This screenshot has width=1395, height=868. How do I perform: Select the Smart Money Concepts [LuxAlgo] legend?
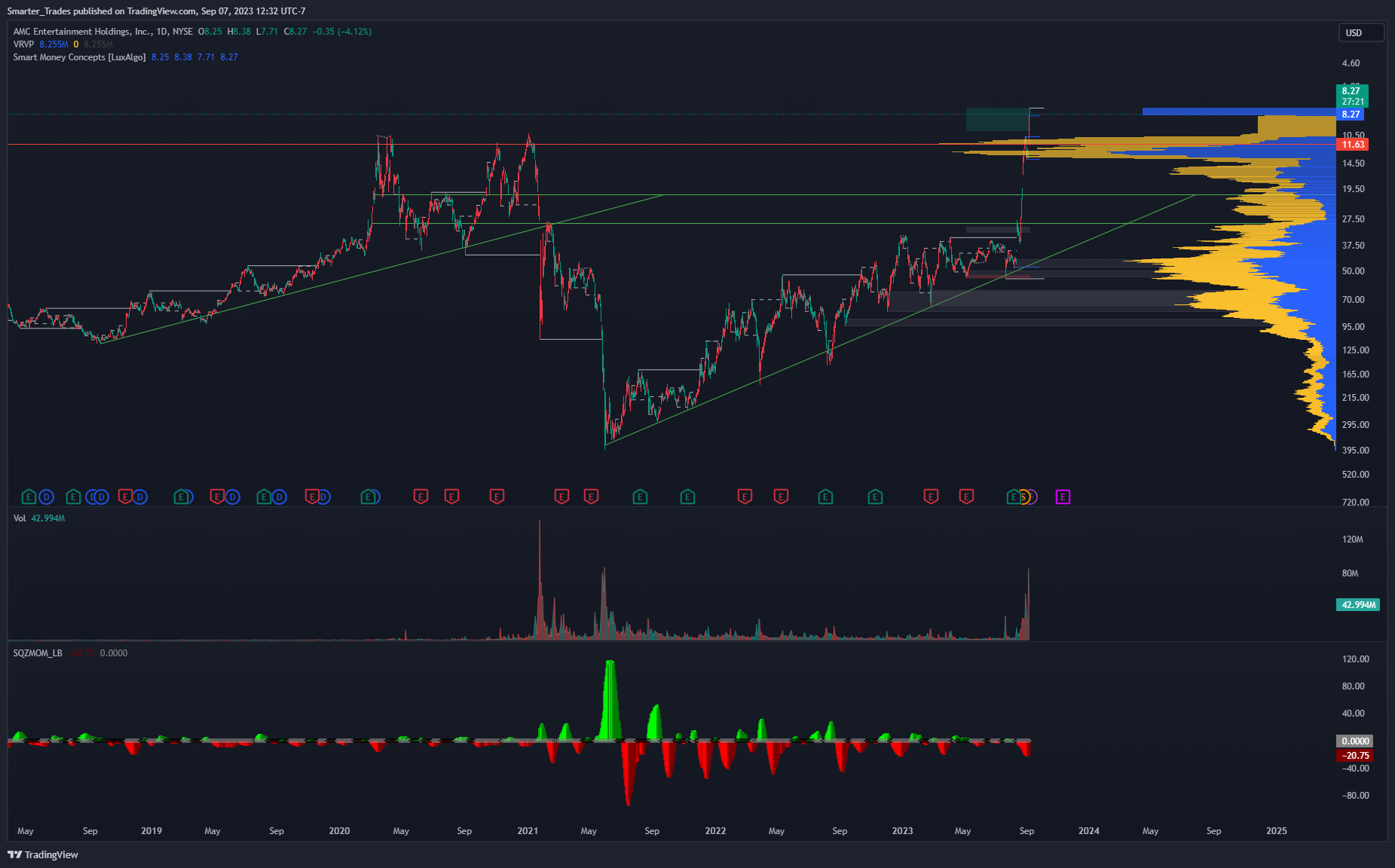tap(79, 57)
